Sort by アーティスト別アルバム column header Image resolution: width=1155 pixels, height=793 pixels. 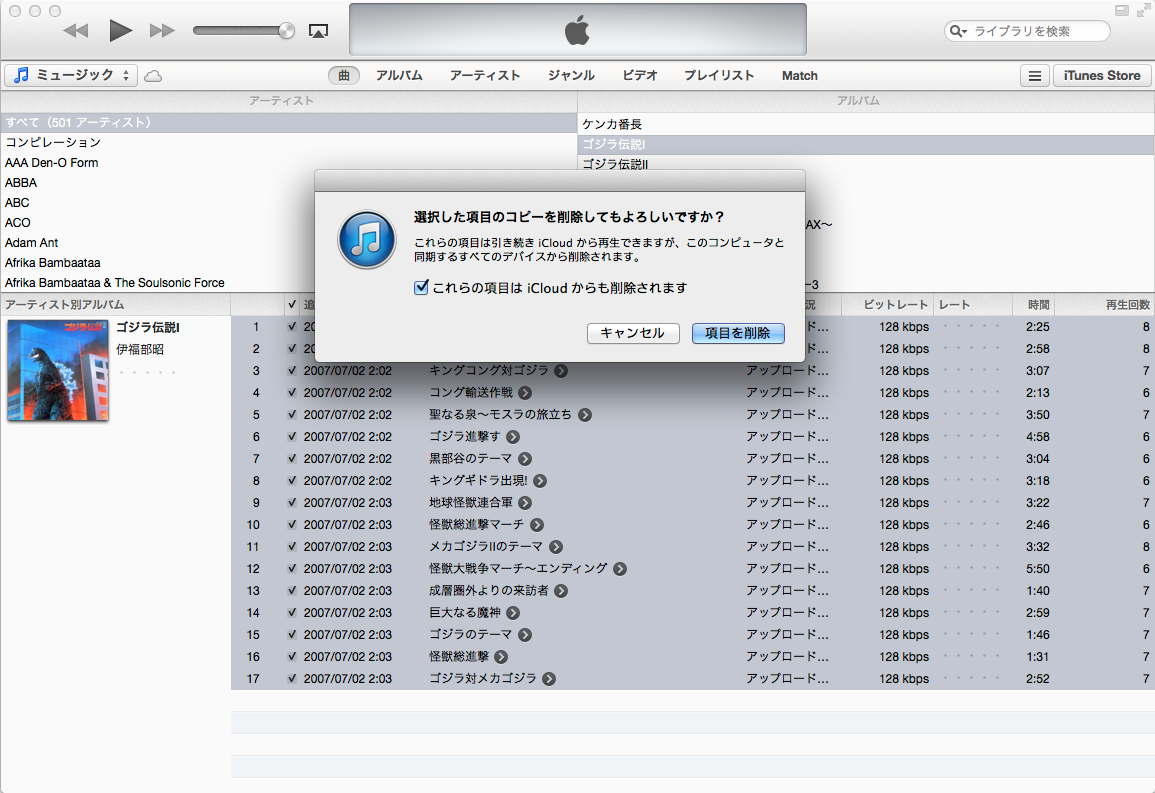(x=116, y=304)
